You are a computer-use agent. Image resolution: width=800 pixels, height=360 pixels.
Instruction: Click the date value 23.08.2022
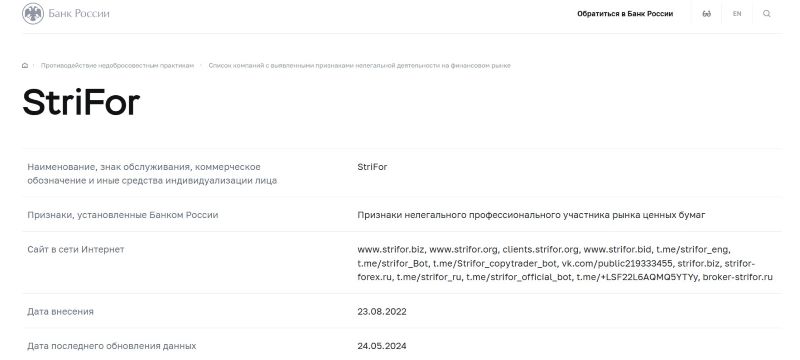coord(382,312)
